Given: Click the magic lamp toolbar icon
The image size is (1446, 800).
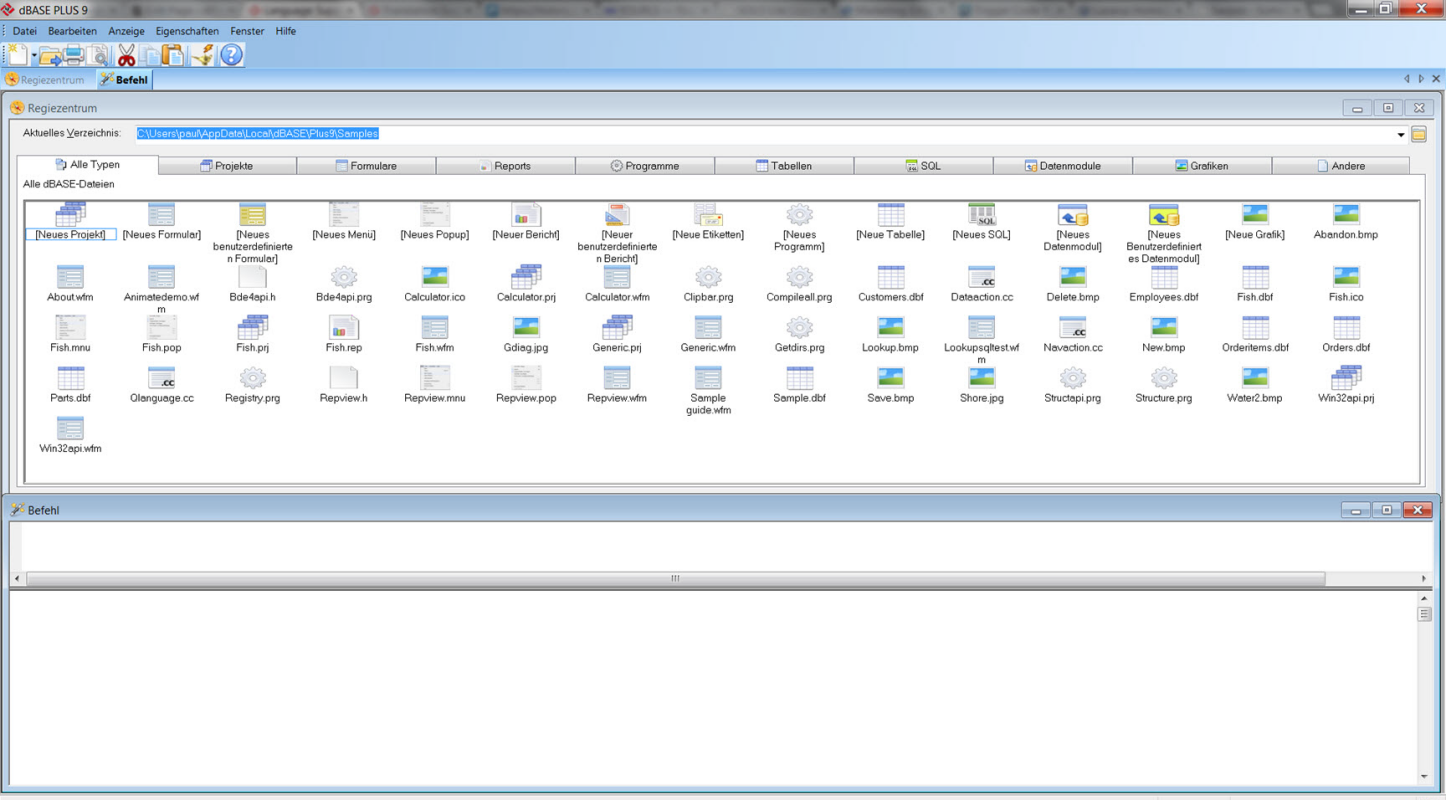Looking at the screenshot, I should click(x=203, y=55).
